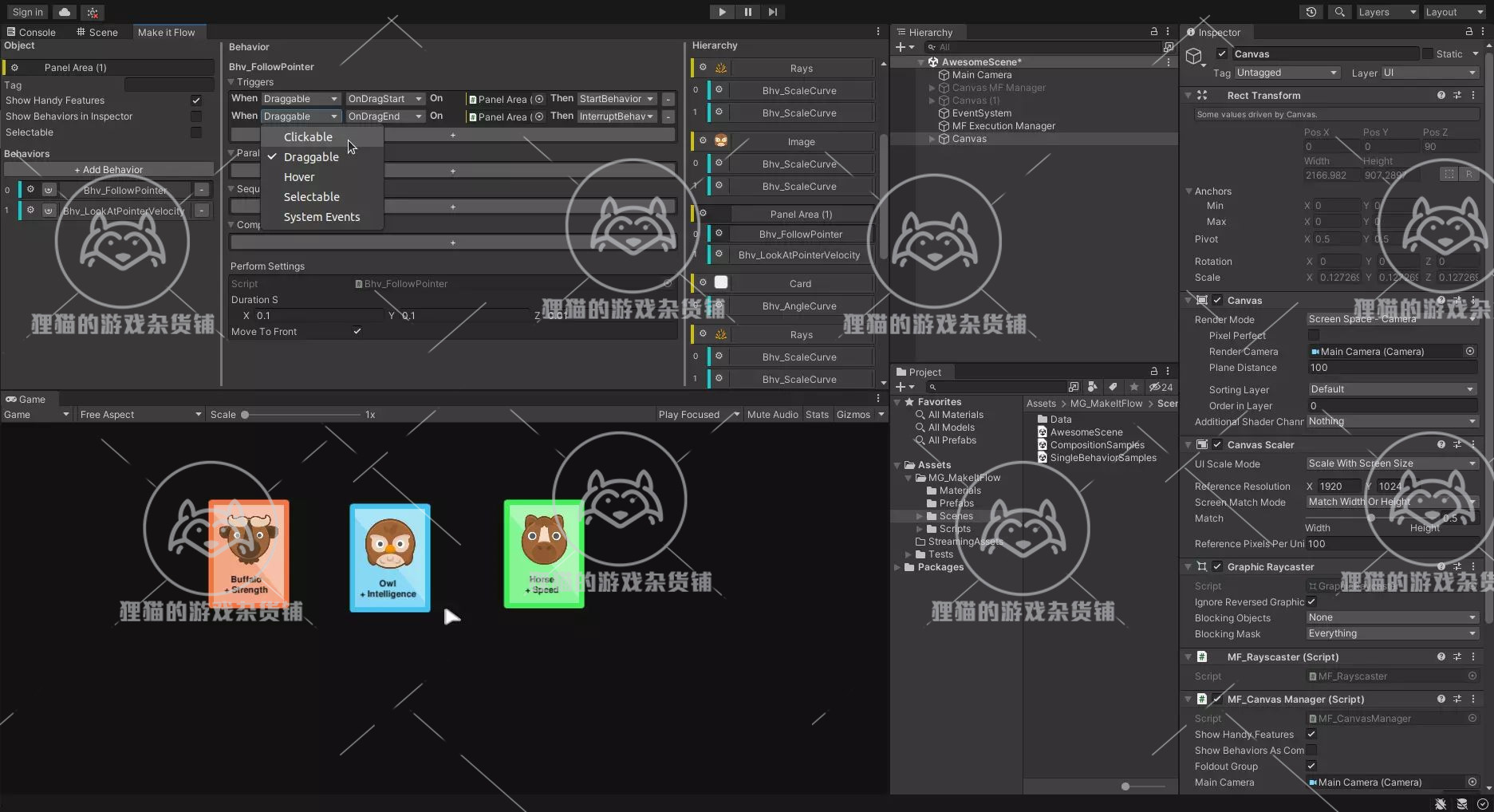Click the Rect Transform help question-mark icon

click(1441, 95)
